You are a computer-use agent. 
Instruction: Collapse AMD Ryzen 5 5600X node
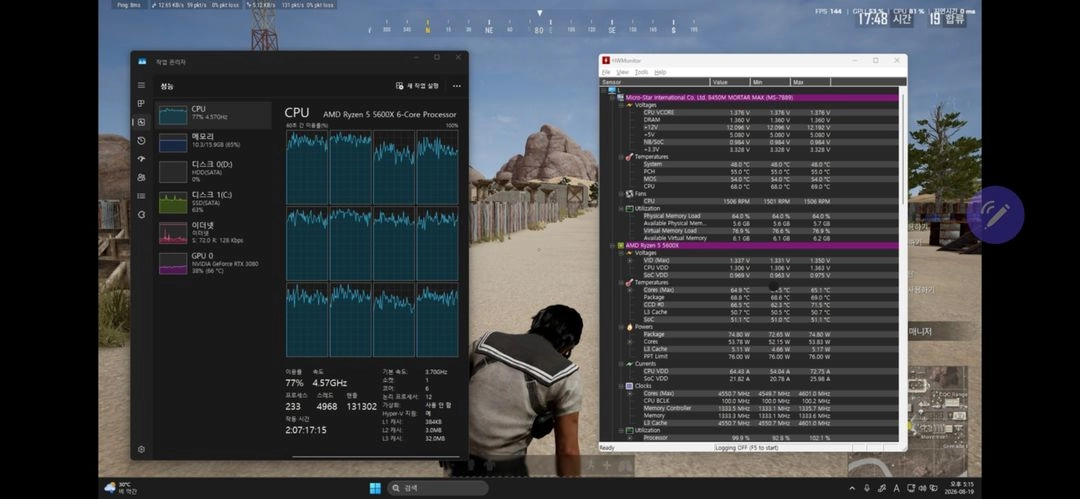pos(612,245)
